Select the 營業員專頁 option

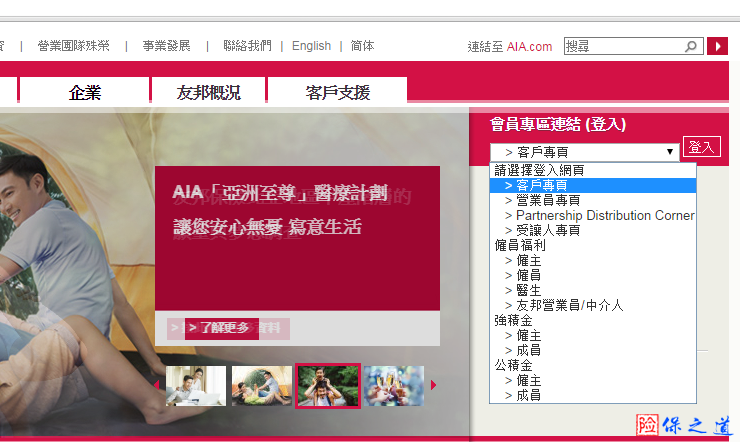click(x=593, y=200)
